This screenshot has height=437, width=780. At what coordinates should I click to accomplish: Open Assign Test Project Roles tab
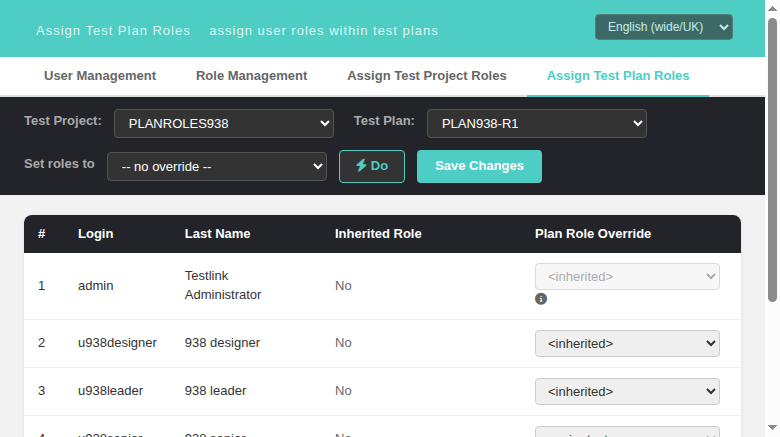point(427,76)
